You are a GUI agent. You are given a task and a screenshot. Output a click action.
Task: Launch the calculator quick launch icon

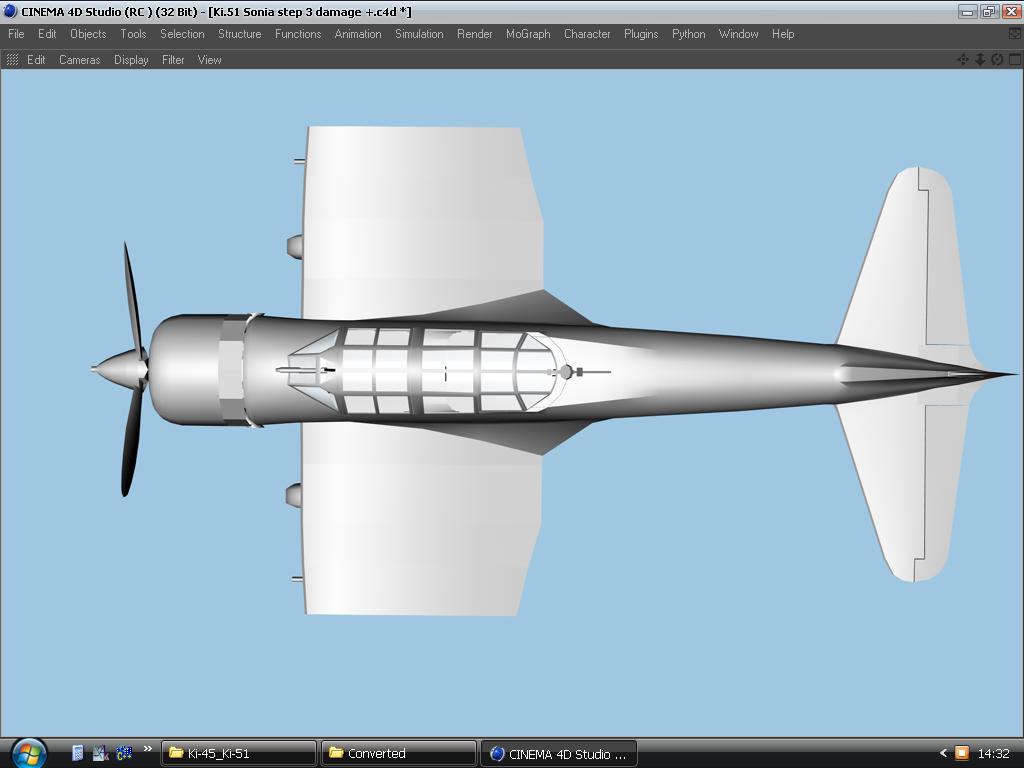point(78,753)
